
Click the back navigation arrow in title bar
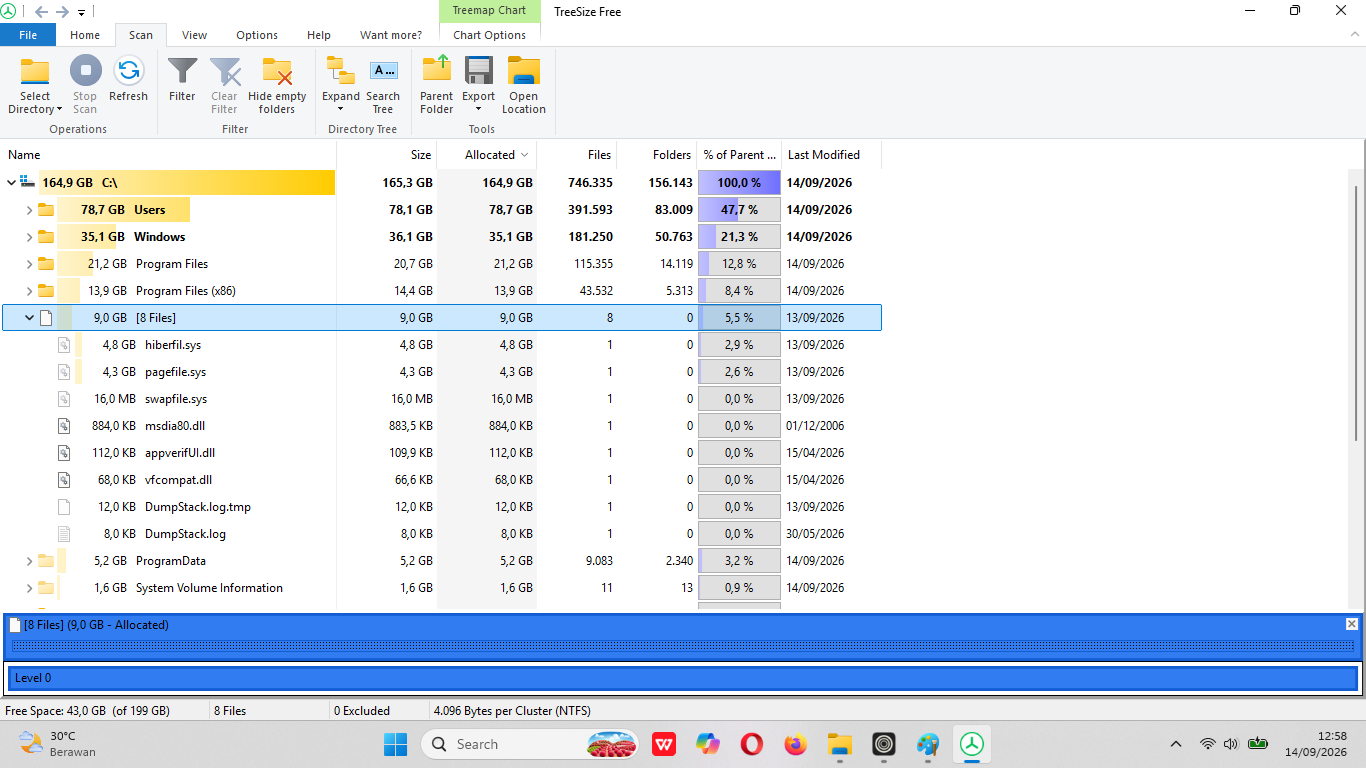(41, 12)
